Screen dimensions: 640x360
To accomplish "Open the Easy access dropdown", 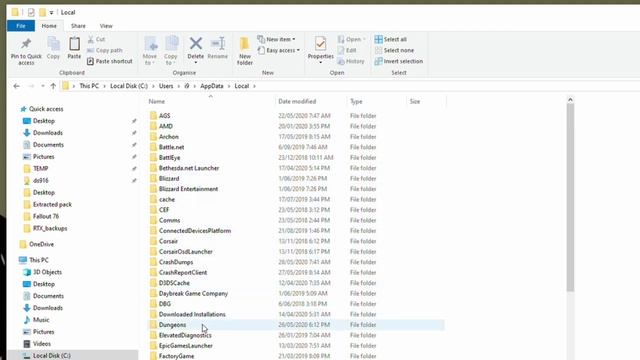I will 279,50.
